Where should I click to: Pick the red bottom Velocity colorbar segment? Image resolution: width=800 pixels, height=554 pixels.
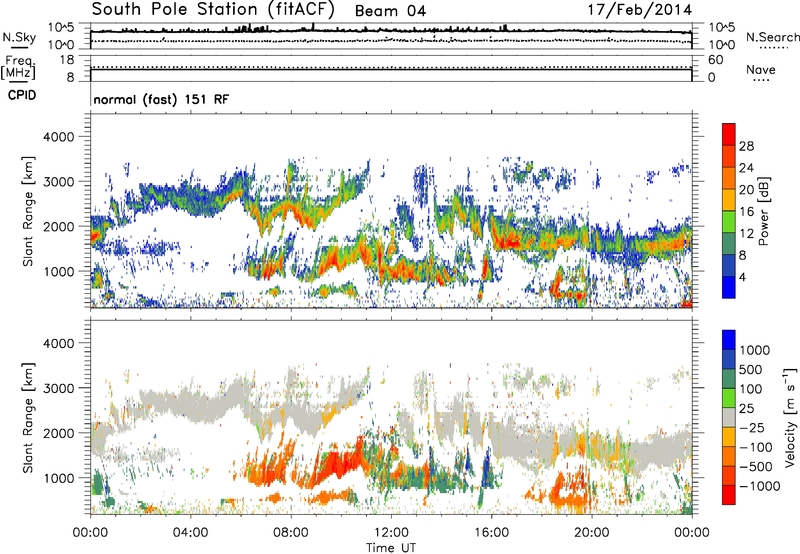[x=729, y=495]
